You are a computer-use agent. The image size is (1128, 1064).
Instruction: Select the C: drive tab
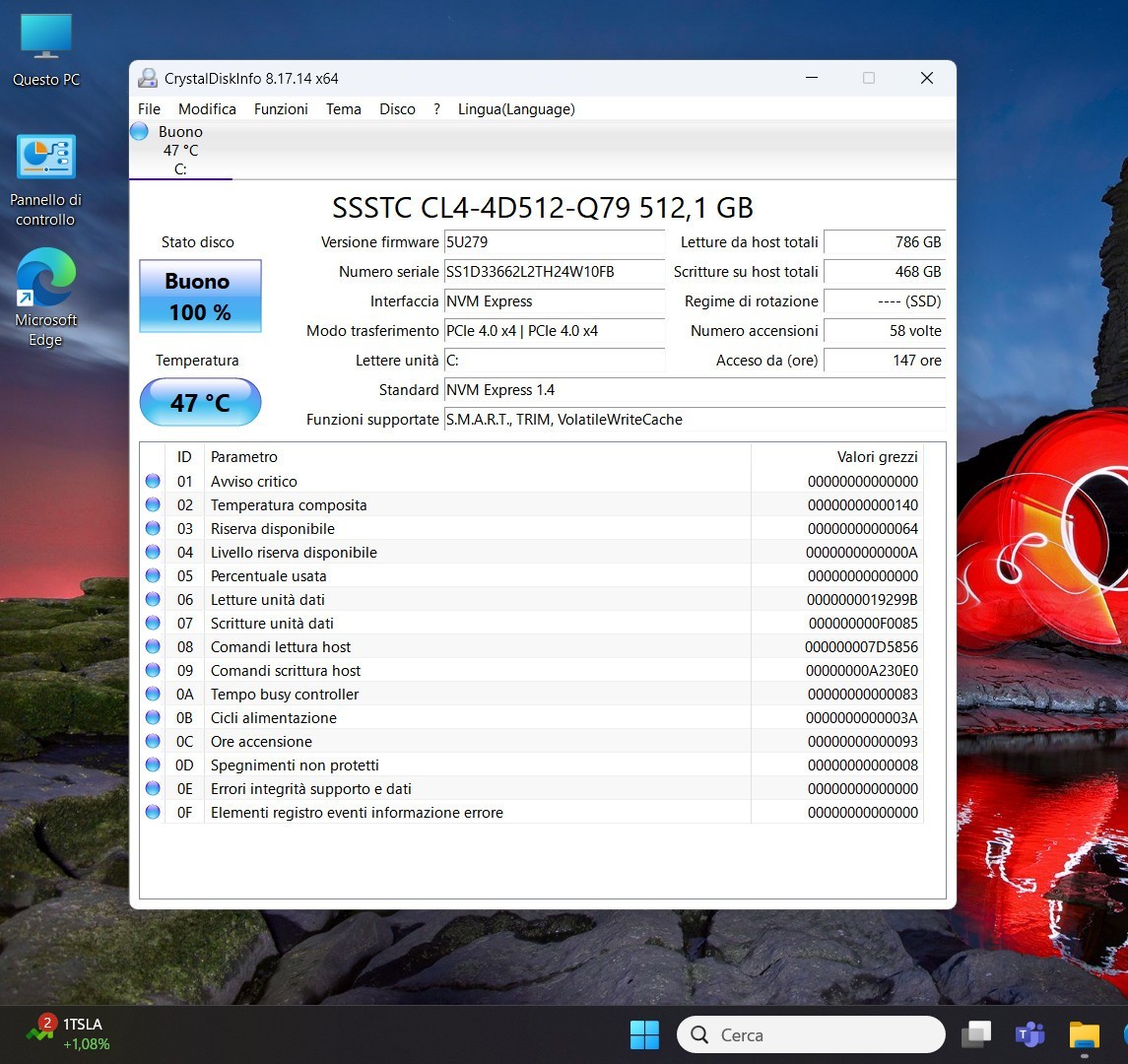point(180,150)
